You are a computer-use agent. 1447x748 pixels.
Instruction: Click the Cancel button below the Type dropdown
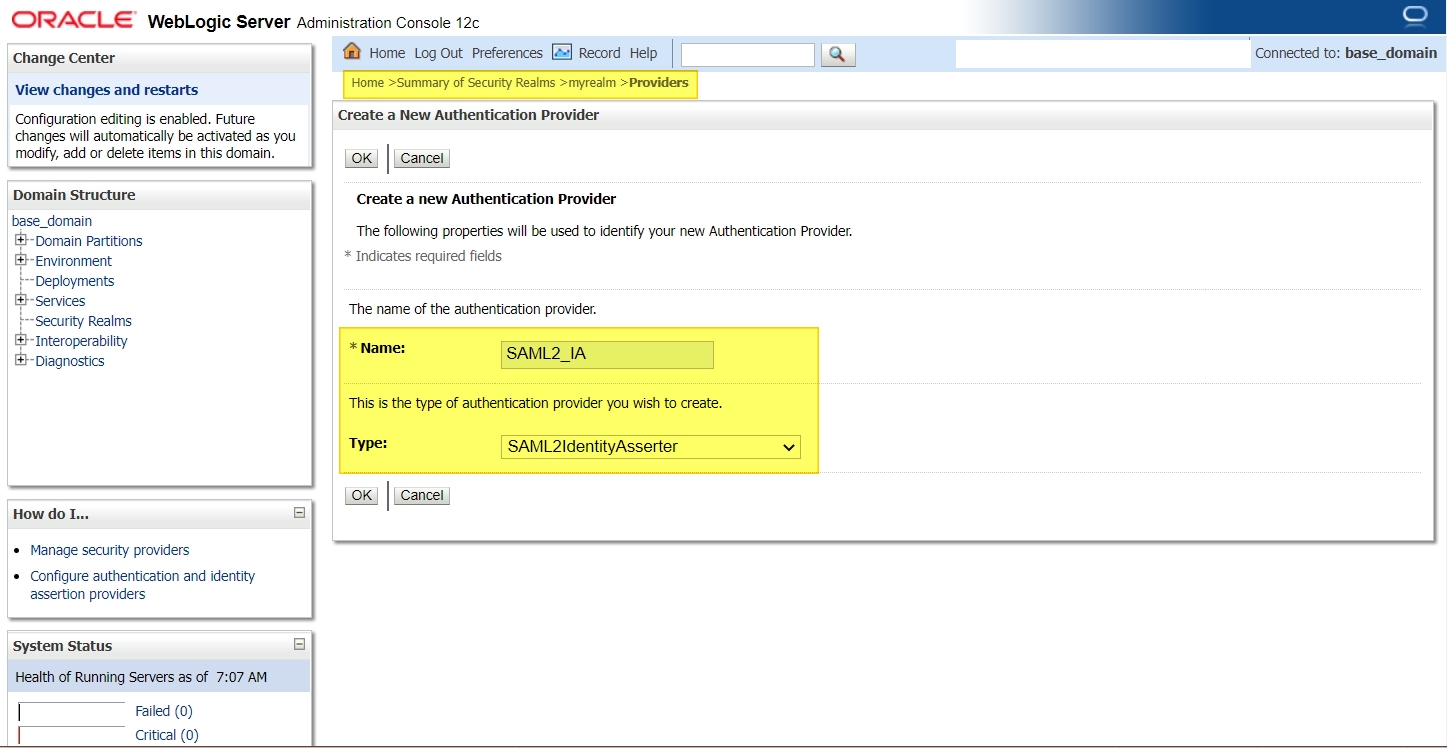(422, 495)
